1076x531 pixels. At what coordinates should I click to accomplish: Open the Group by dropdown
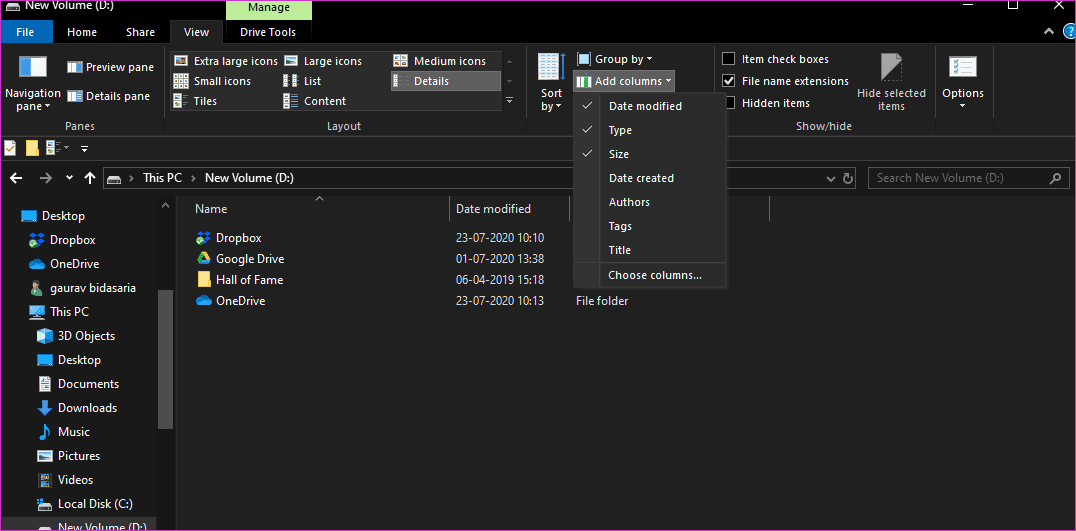tap(615, 59)
